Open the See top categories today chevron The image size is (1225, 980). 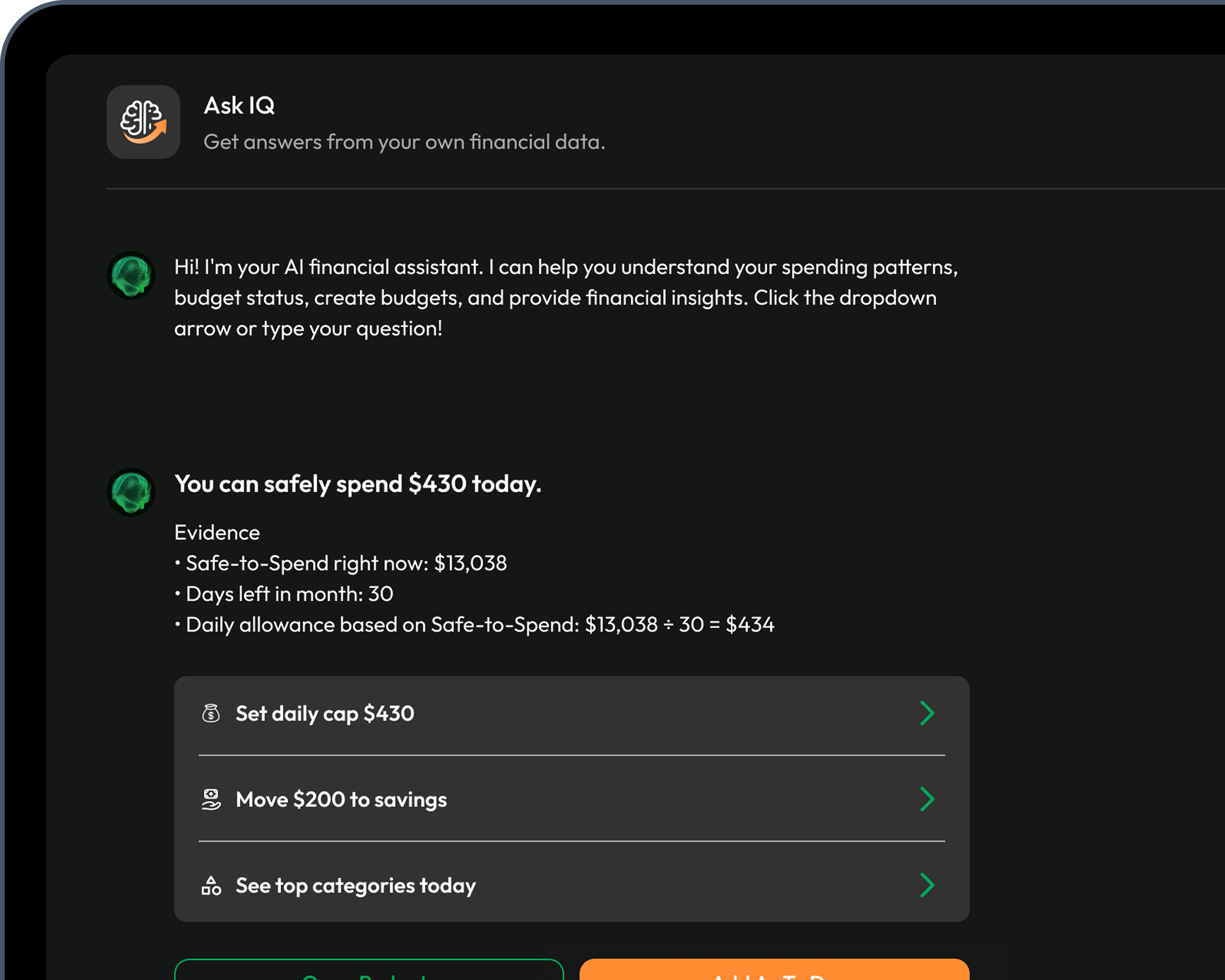pos(927,886)
